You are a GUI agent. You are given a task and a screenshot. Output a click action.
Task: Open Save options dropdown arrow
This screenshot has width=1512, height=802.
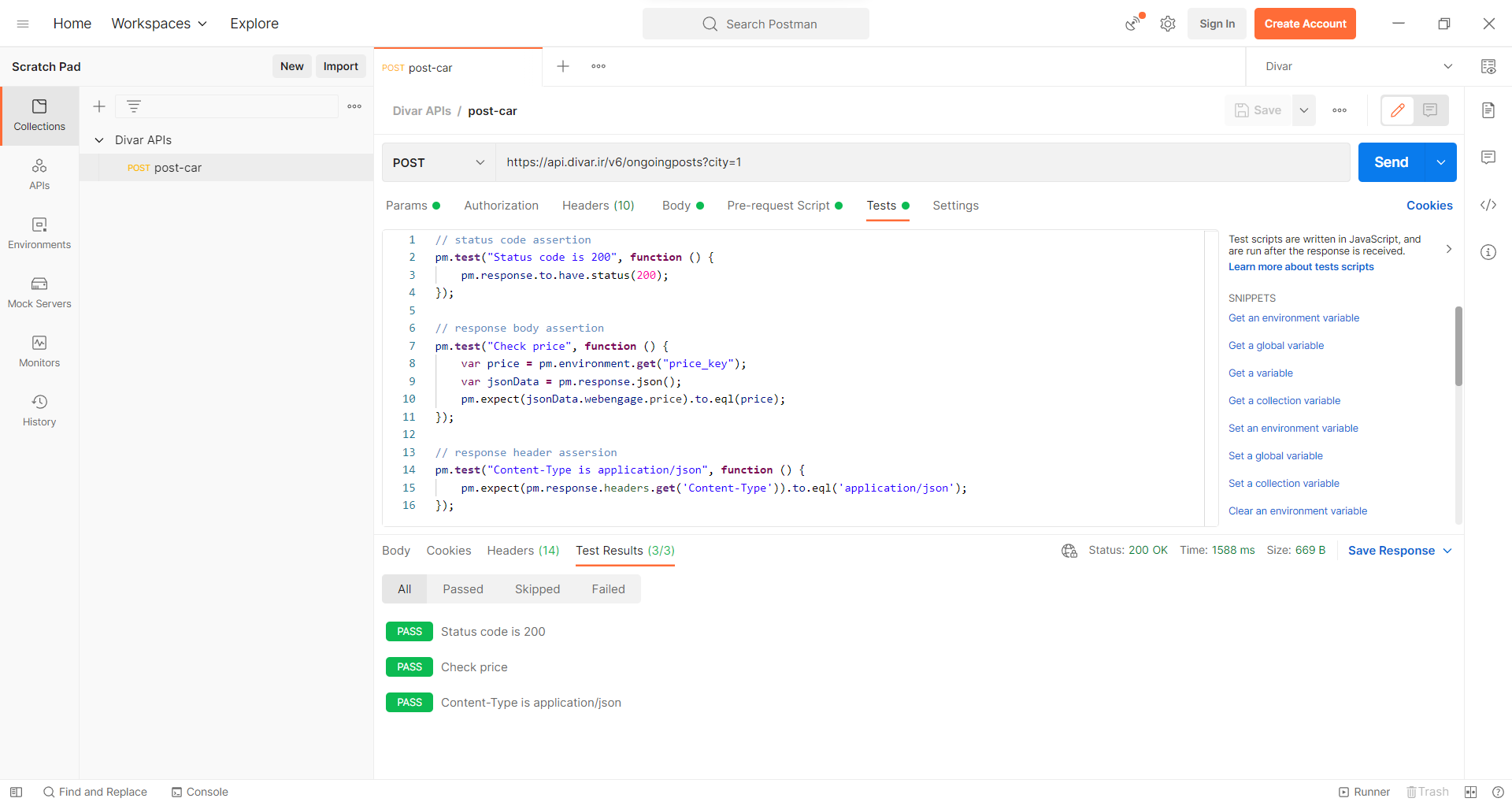1304,110
